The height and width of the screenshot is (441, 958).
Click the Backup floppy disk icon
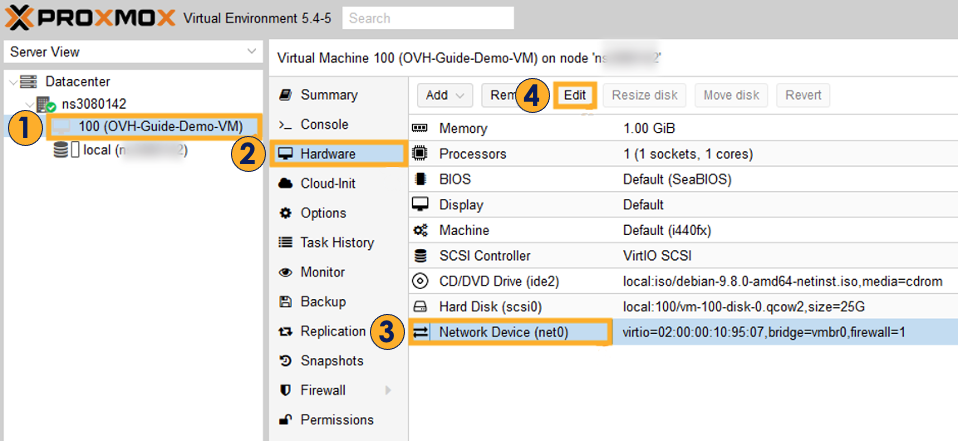click(285, 302)
